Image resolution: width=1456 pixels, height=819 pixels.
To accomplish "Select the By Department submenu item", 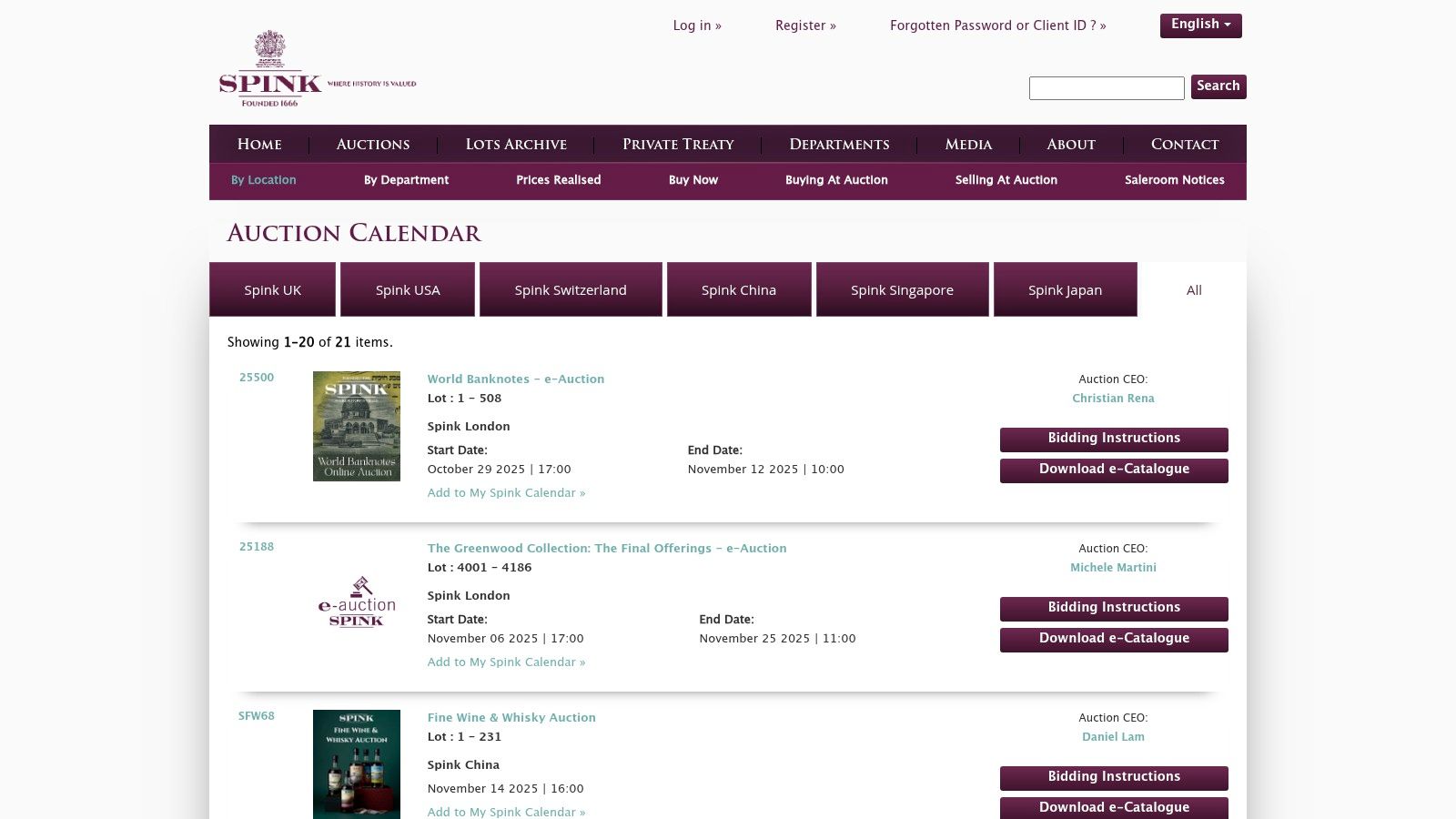I will (x=407, y=180).
